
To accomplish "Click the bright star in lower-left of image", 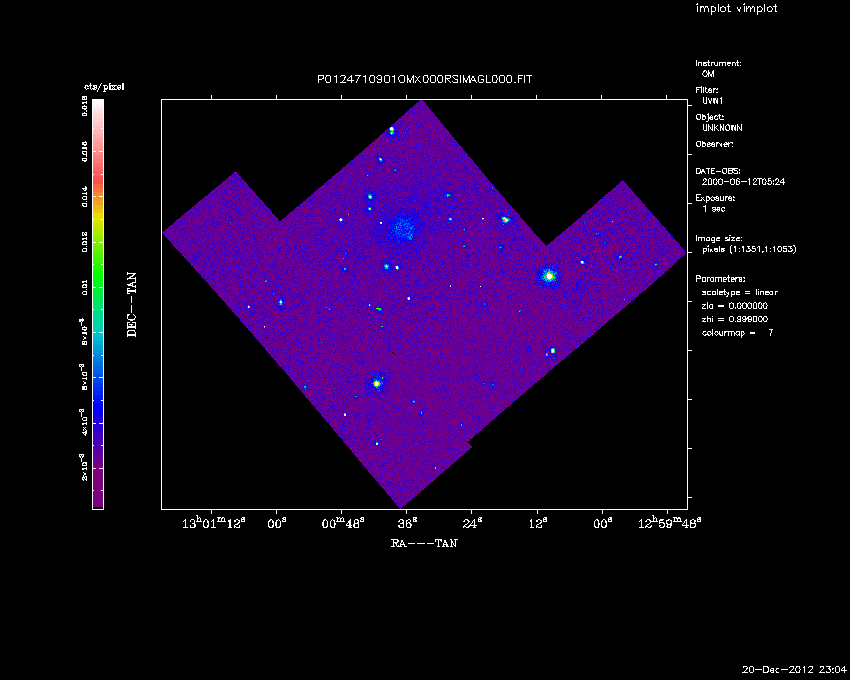I will tap(377, 383).
